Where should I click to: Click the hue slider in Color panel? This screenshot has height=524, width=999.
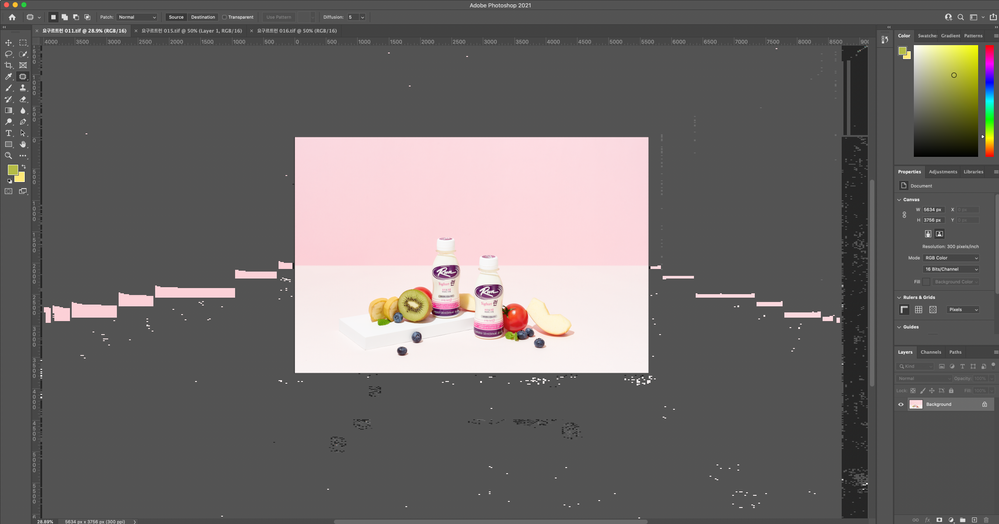(989, 101)
